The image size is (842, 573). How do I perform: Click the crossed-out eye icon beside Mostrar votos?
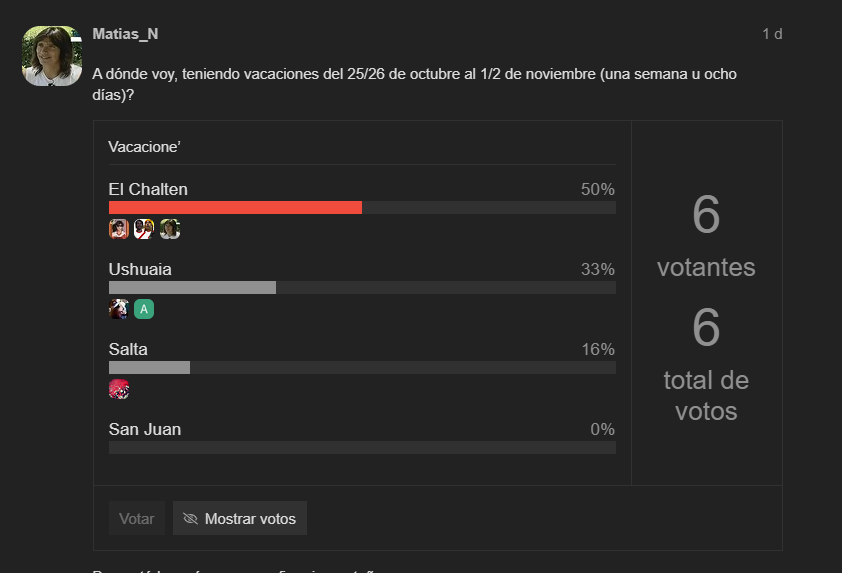pos(191,518)
